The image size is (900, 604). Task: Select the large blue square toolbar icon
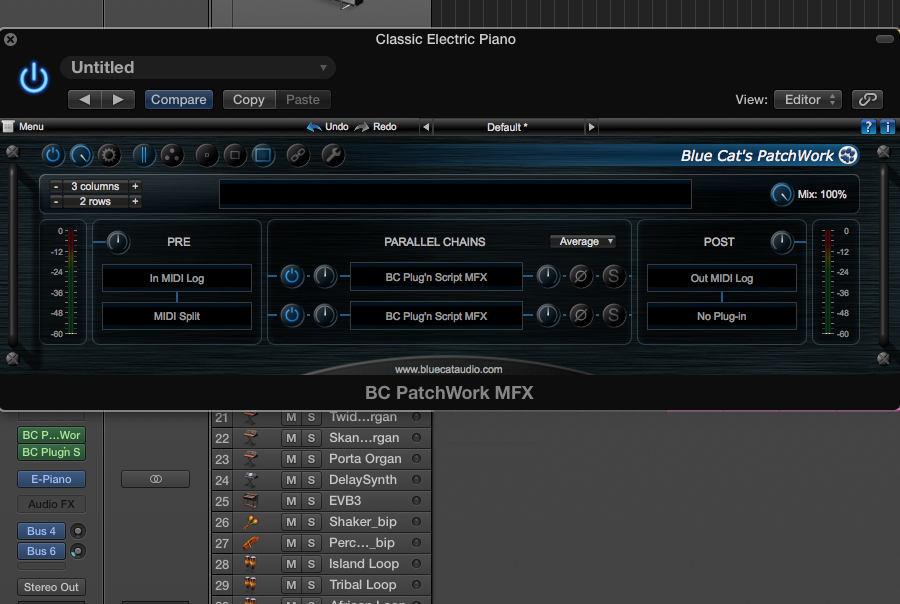(263, 155)
